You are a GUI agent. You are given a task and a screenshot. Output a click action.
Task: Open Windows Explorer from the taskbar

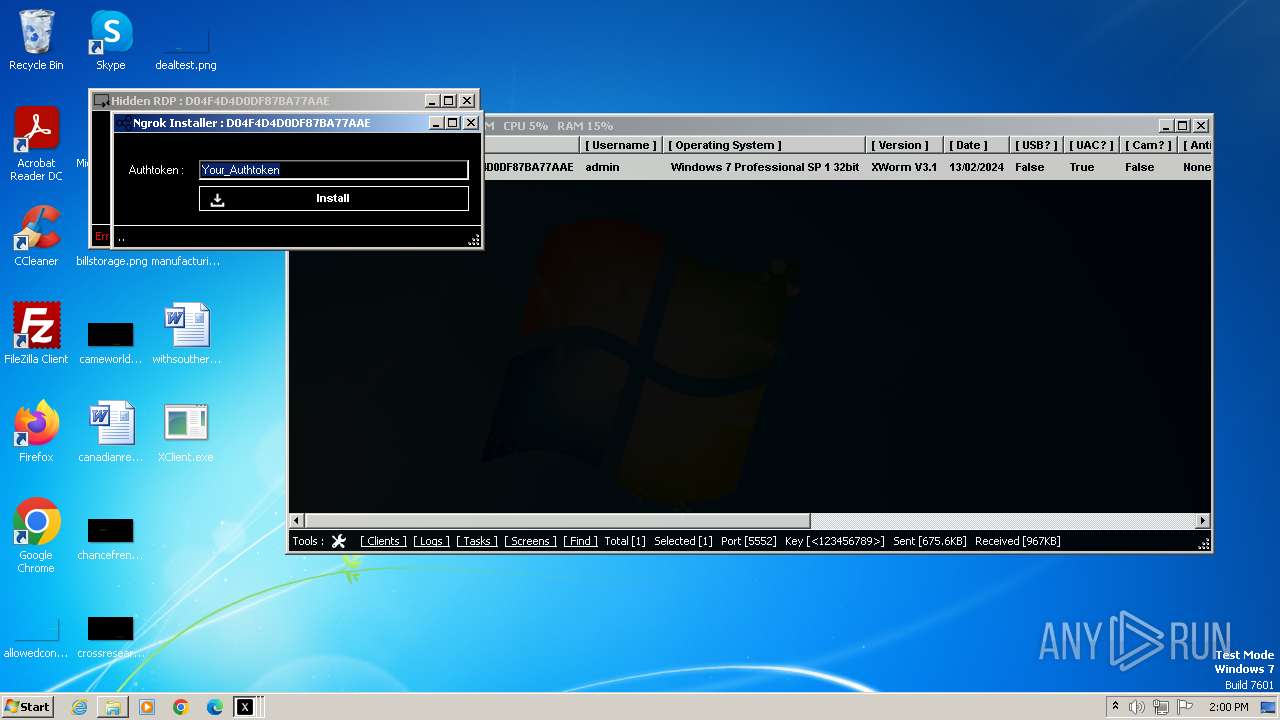(x=113, y=707)
